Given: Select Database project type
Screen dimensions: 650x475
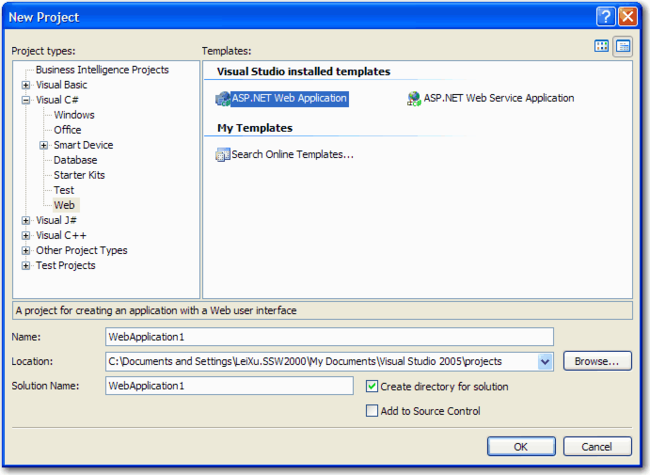Looking at the screenshot, I should coord(75,160).
